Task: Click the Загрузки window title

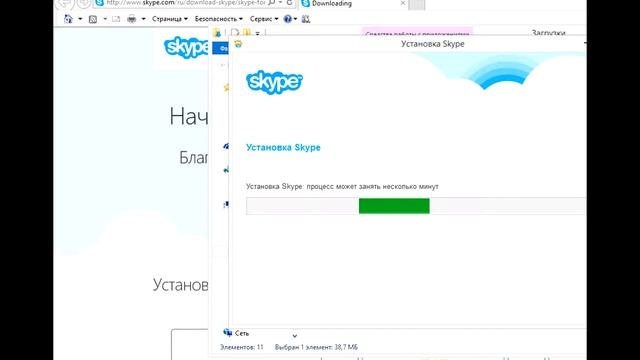Action: (549, 33)
